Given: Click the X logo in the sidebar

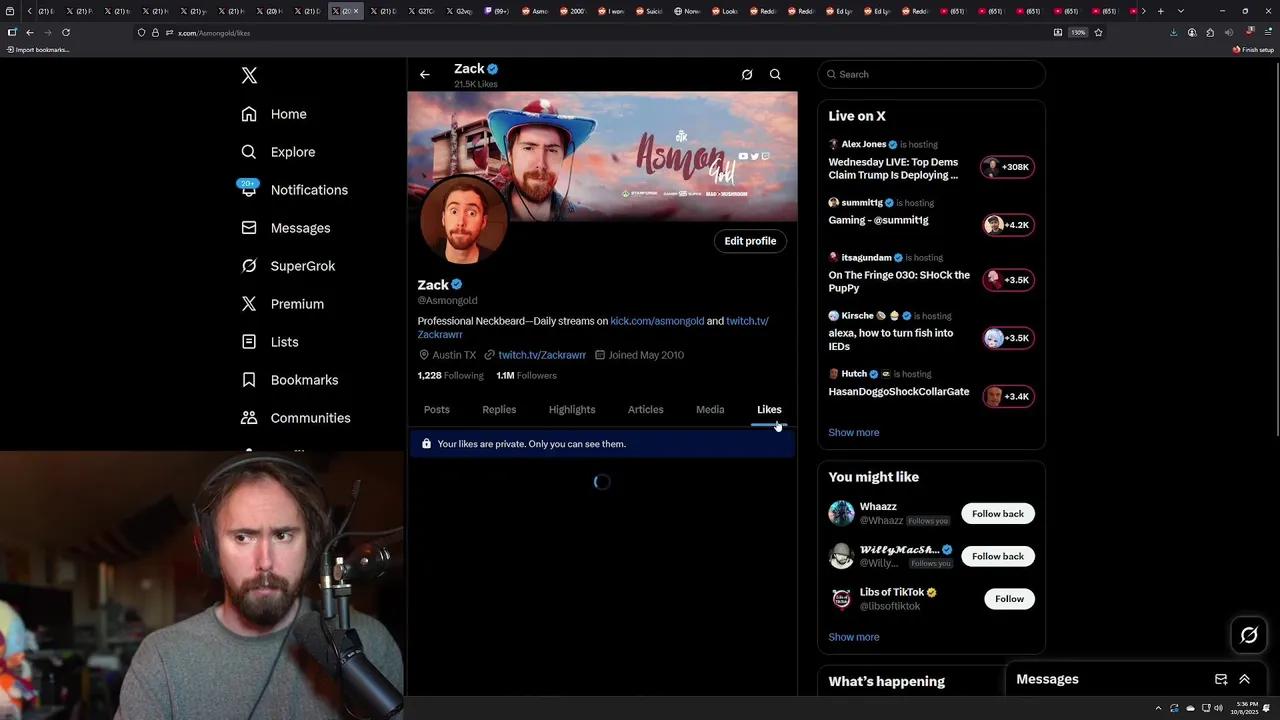Looking at the screenshot, I should click(249, 76).
